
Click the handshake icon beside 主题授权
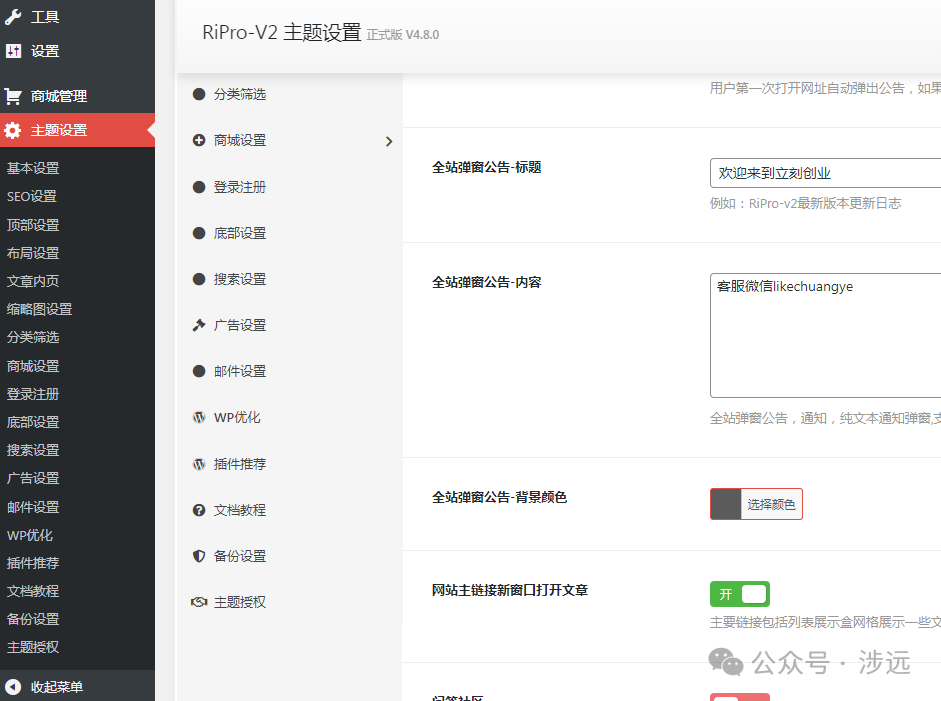(199, 602)
